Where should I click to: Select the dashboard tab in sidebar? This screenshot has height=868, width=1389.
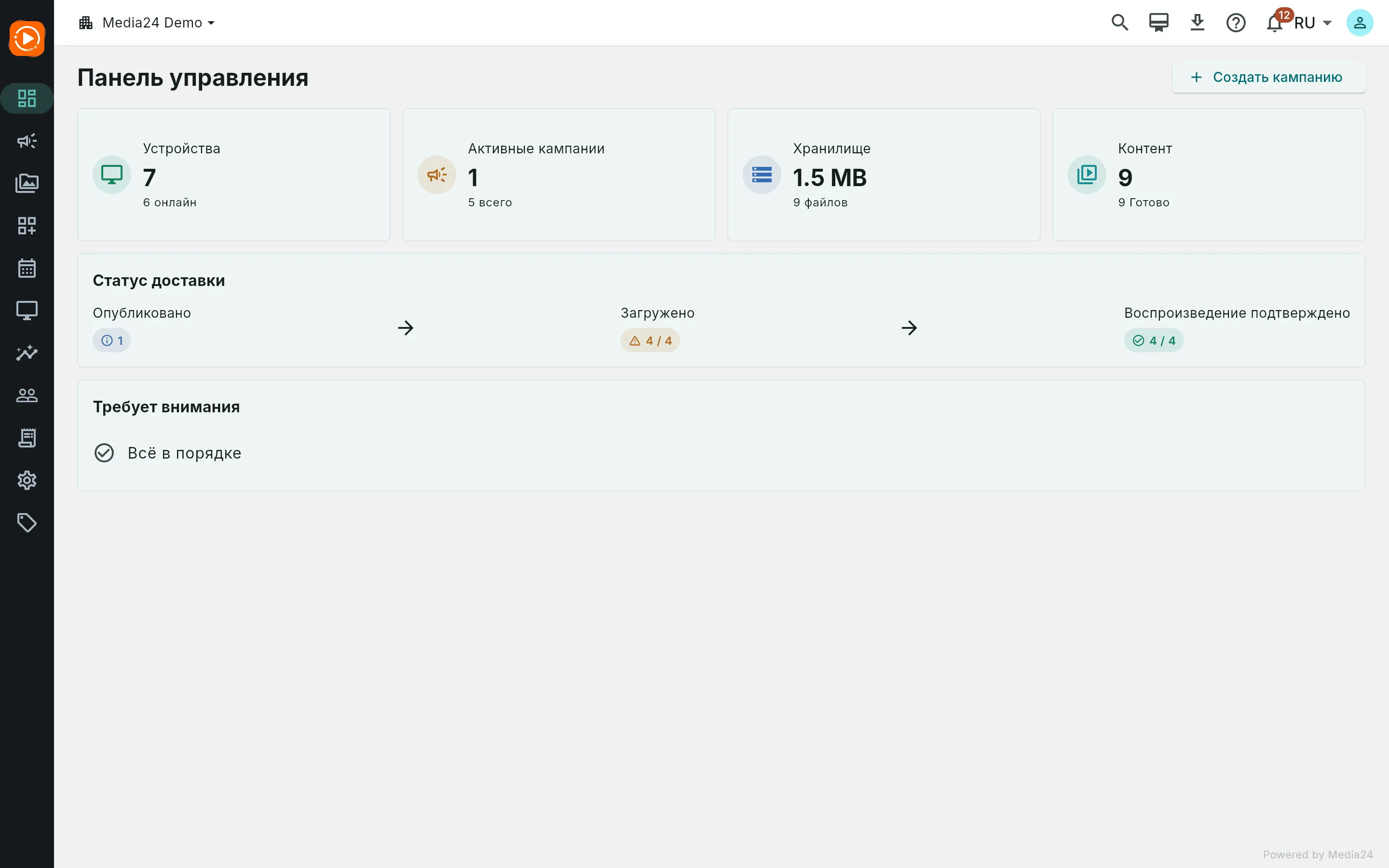coord(27,98)
